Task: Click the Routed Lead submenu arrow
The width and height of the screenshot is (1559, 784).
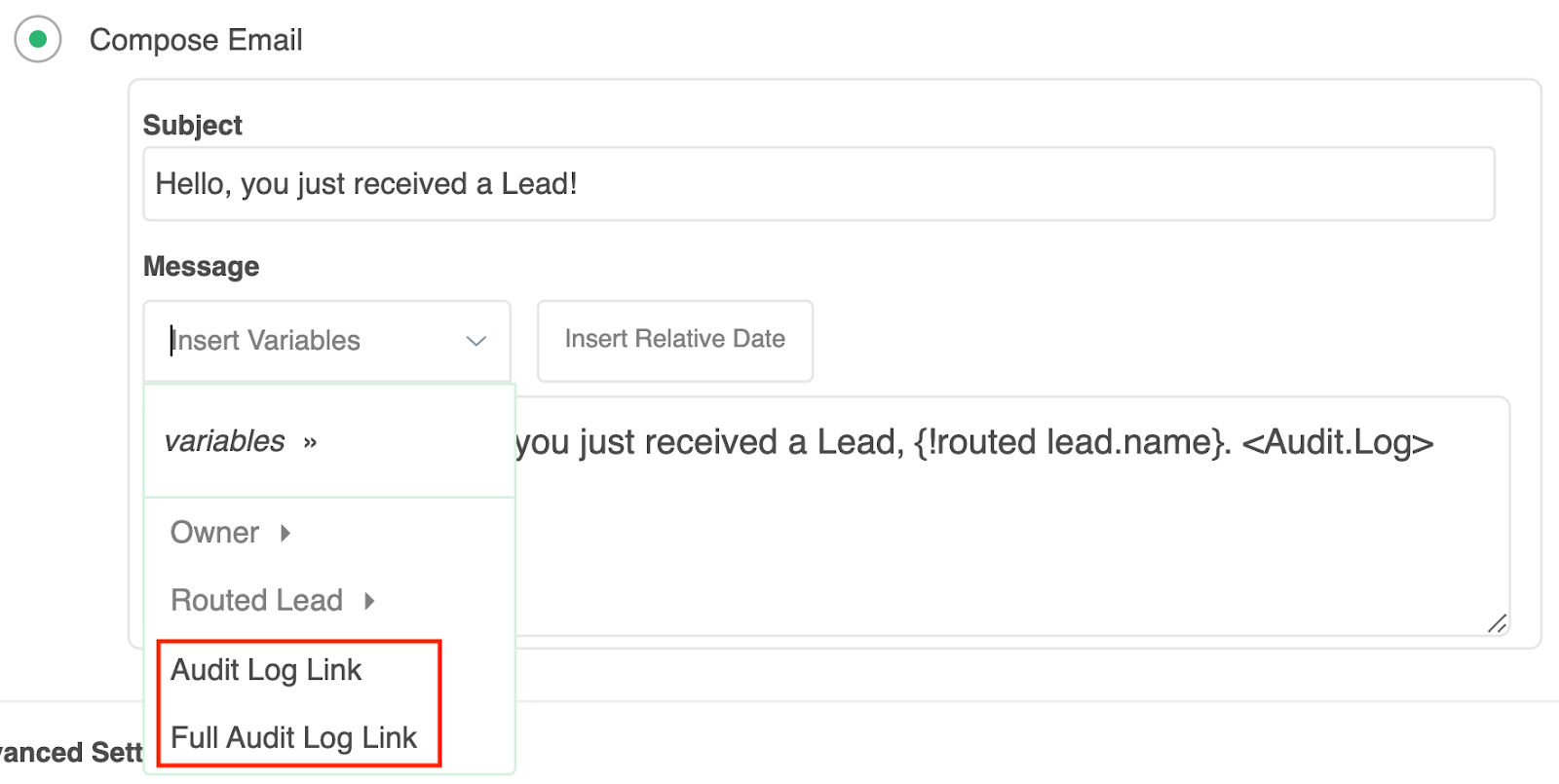Action: pyautogui.click(x=370, y=601)
